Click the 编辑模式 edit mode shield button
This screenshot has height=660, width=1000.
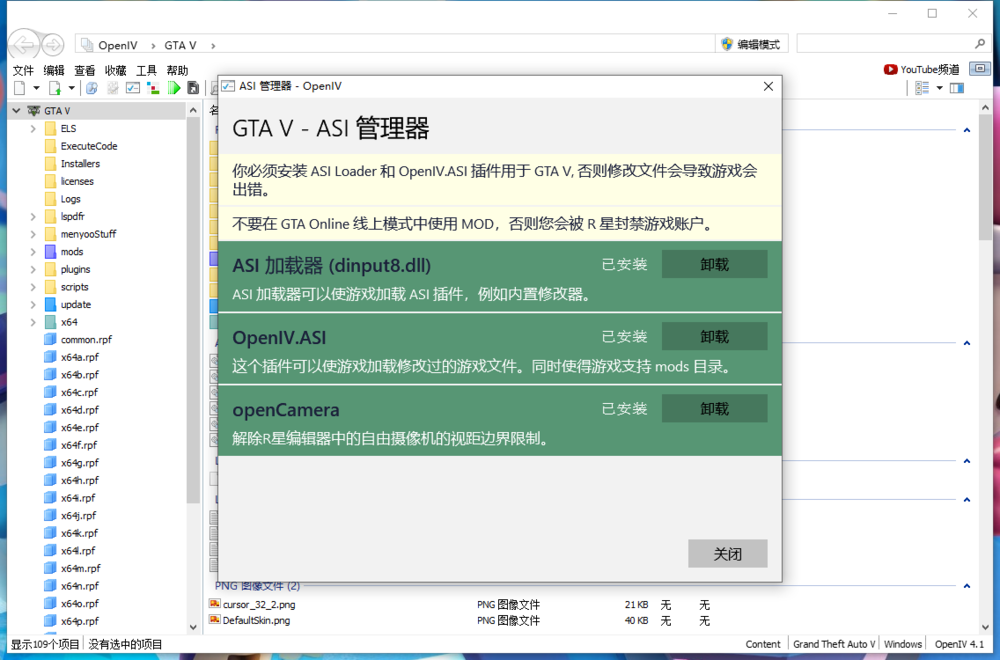pos(752,44)
